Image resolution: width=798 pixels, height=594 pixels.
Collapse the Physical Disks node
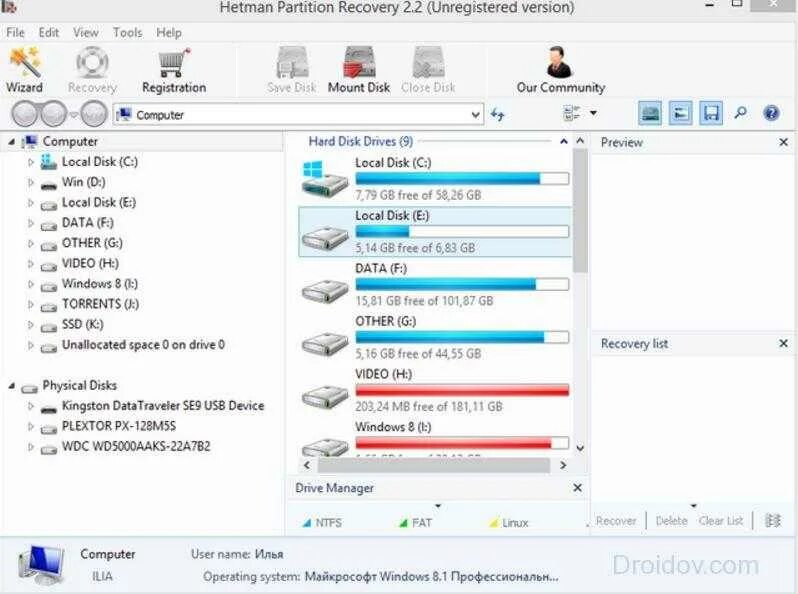click(x=11, y=386)
